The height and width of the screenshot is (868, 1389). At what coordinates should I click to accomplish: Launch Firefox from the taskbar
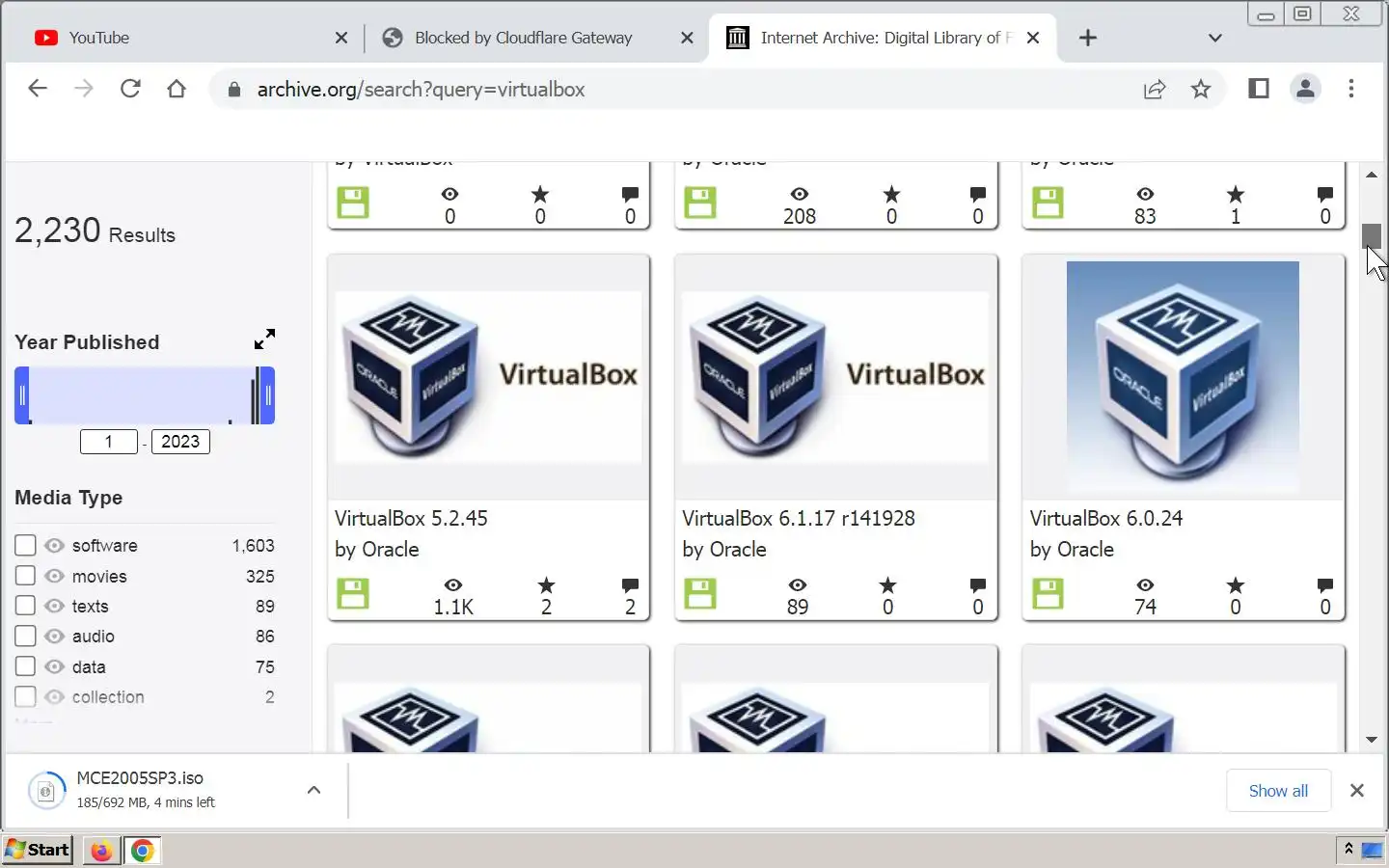coord(101,851)
